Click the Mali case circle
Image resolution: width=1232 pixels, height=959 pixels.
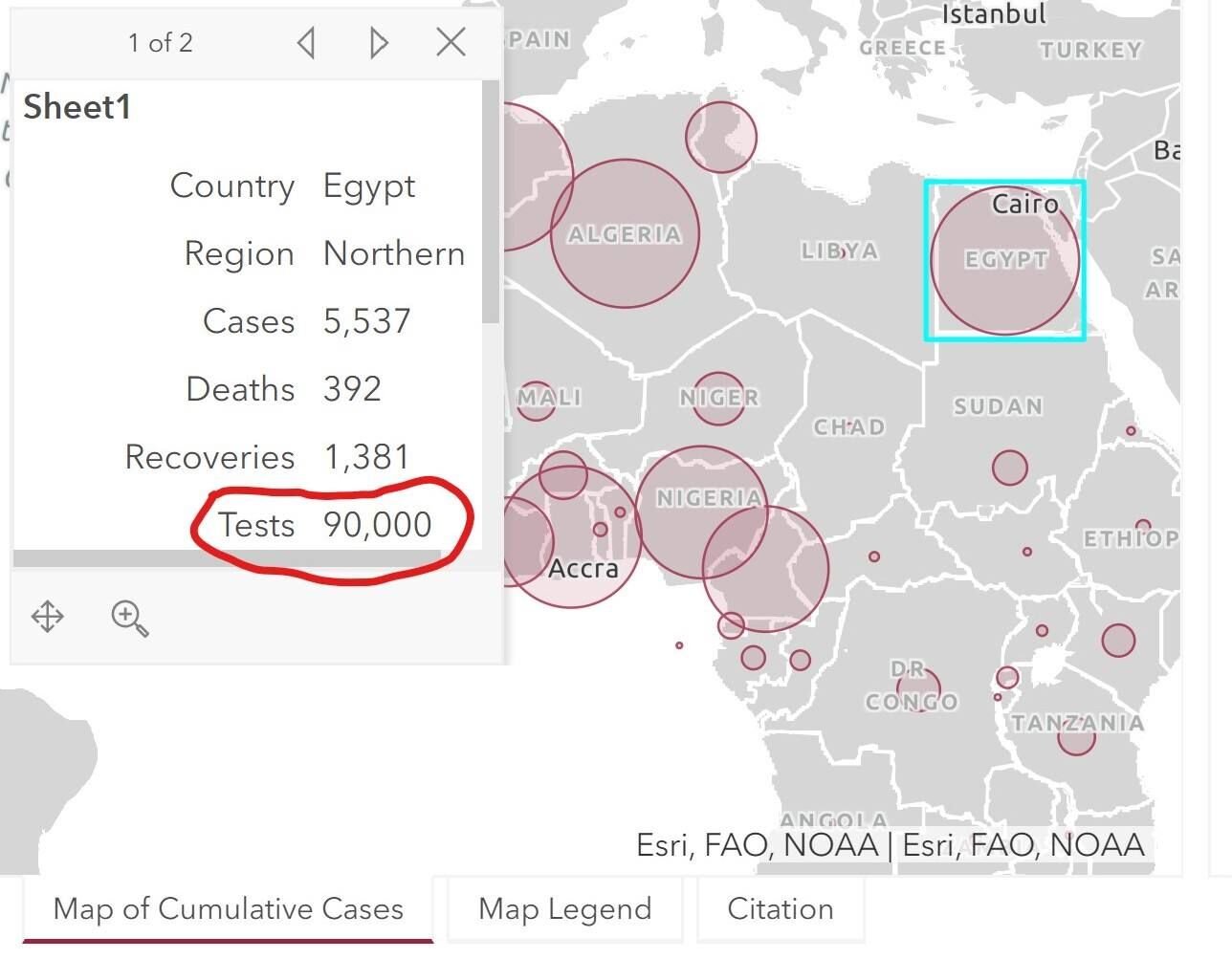[536, 399]
